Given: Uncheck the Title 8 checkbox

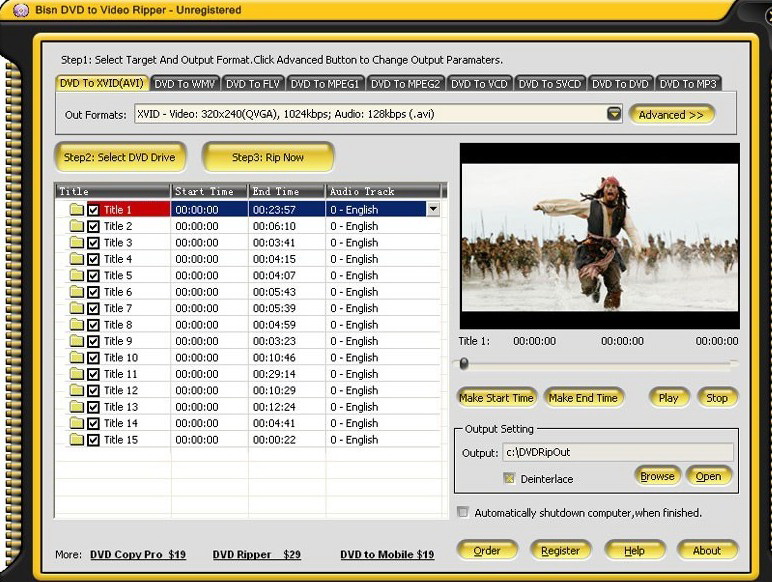Looking at the screenshot, I should tap(93, 325).
